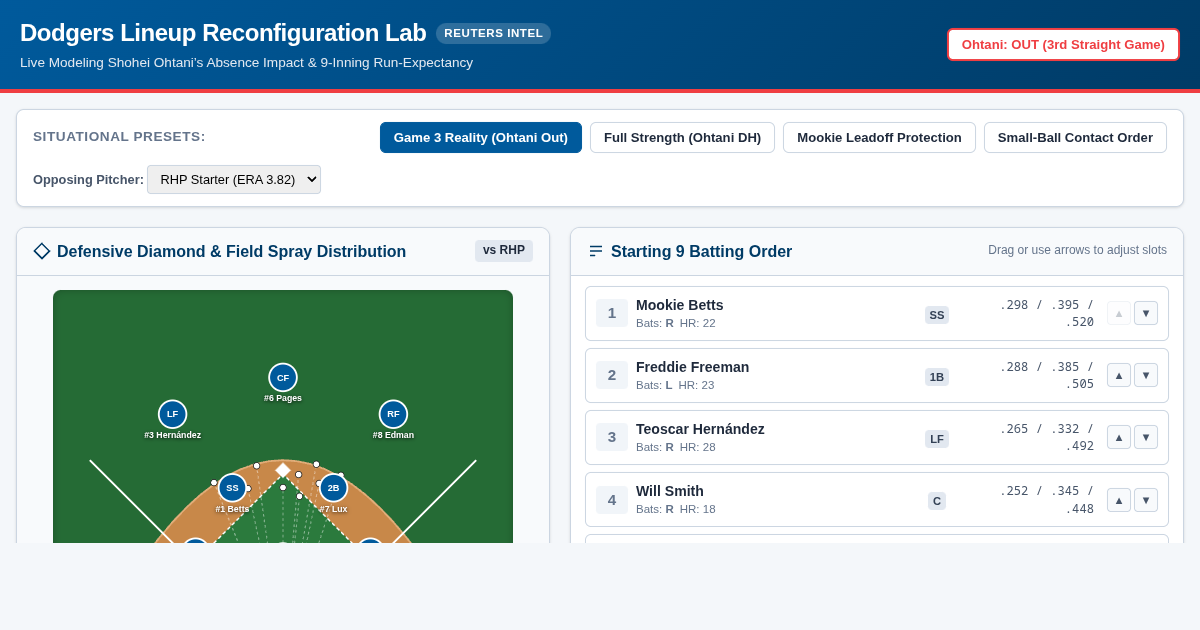The height and width of the screenshot is (630, 1200).
Task: Open the Opposing Pitcher dropdown
Action: tap(234, 180)
